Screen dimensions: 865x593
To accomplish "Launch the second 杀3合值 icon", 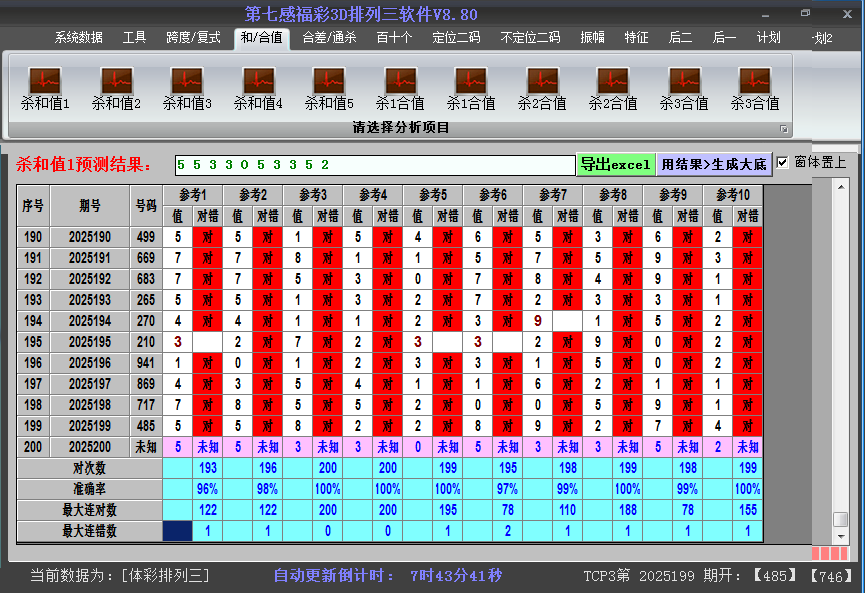I will coord(755,88).
